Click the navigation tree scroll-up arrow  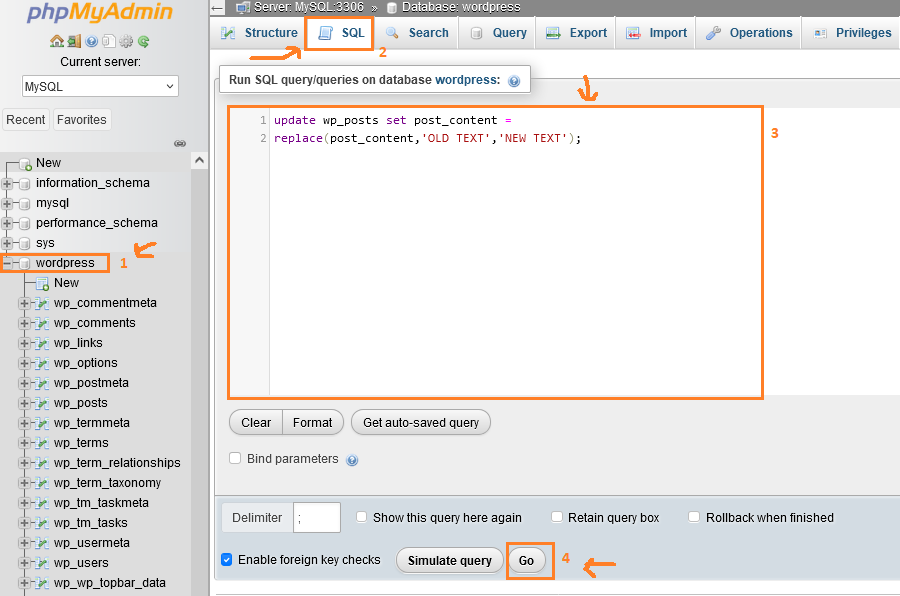(199, 160)
